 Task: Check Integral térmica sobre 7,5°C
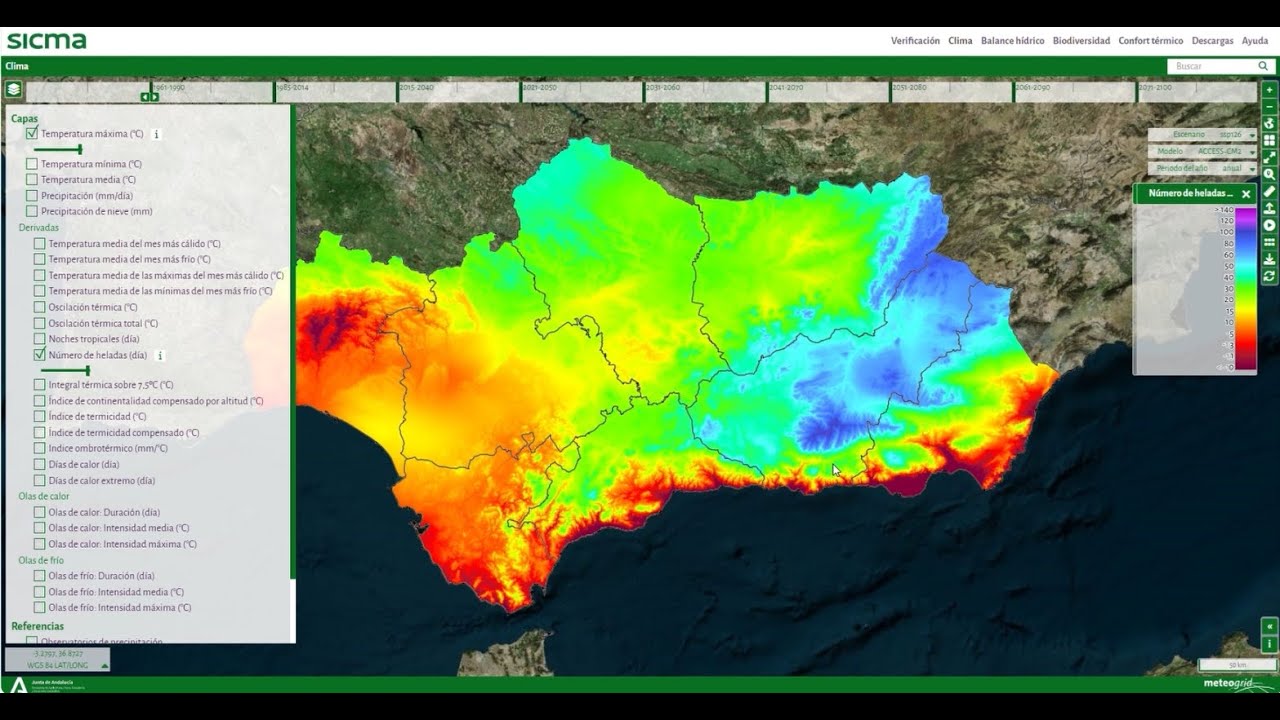point(40,385)
